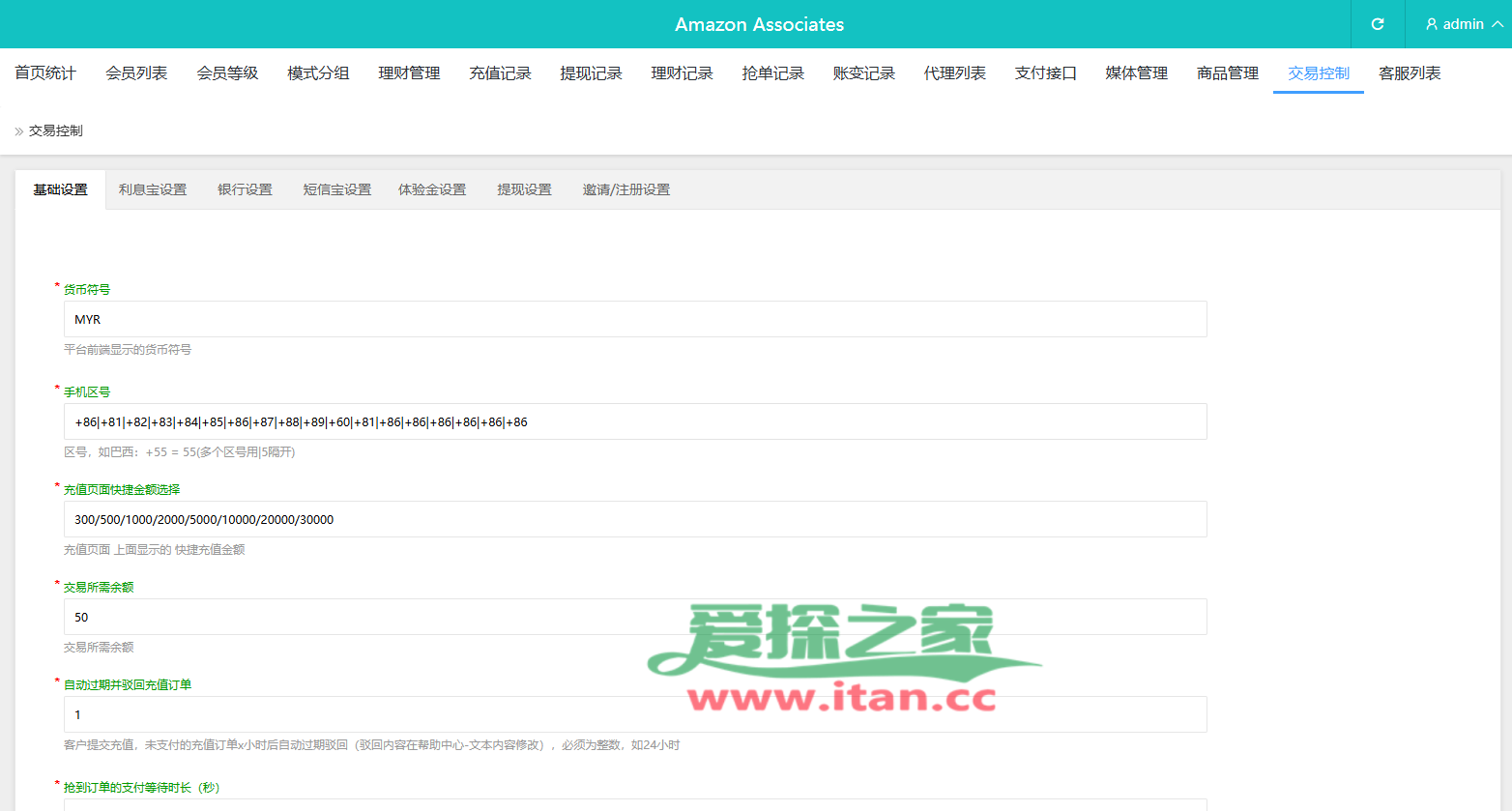Switch to 利息宝设置 tab
This screenshot has height=811, width=1512.
(153, 189)
